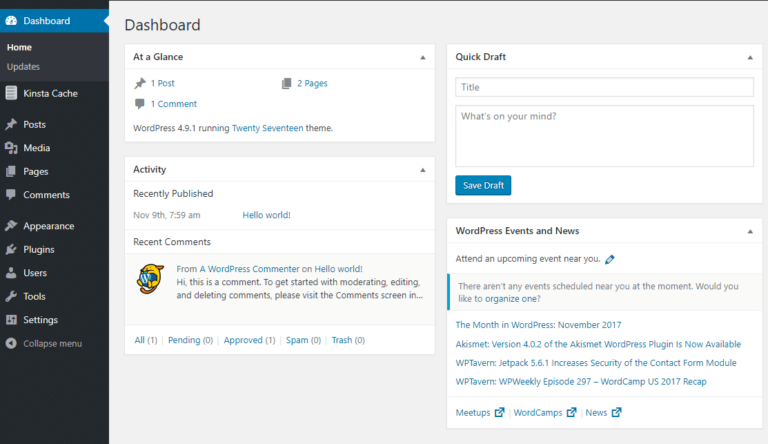The width and height of the screenshot is (768, 444).
Task: Click the Save Draft button
Action: tap(483, 185)
